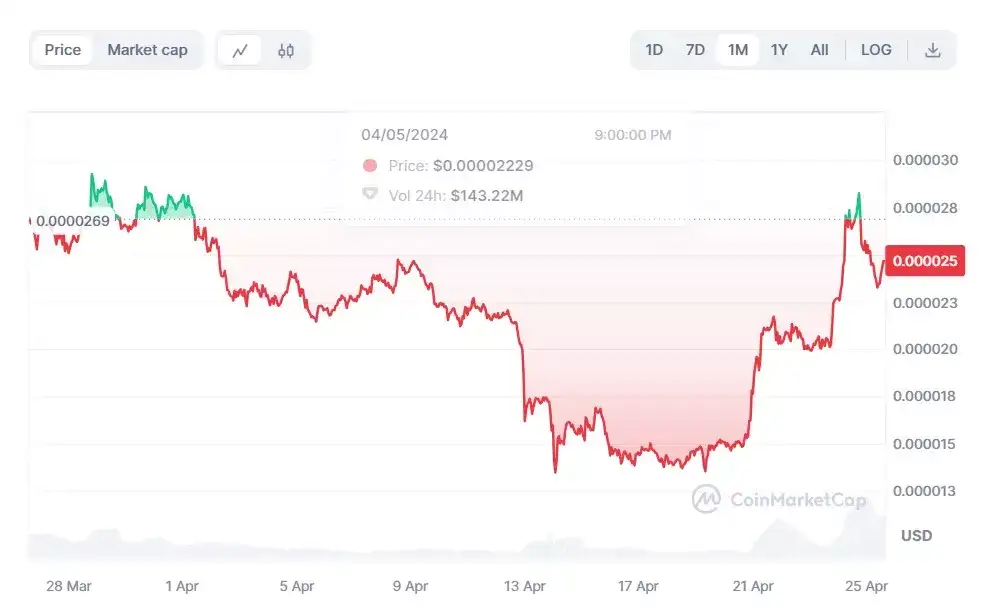984x616 pixels.
Task: Click the 0.000030 price axis label
Action: pos(925,160)
